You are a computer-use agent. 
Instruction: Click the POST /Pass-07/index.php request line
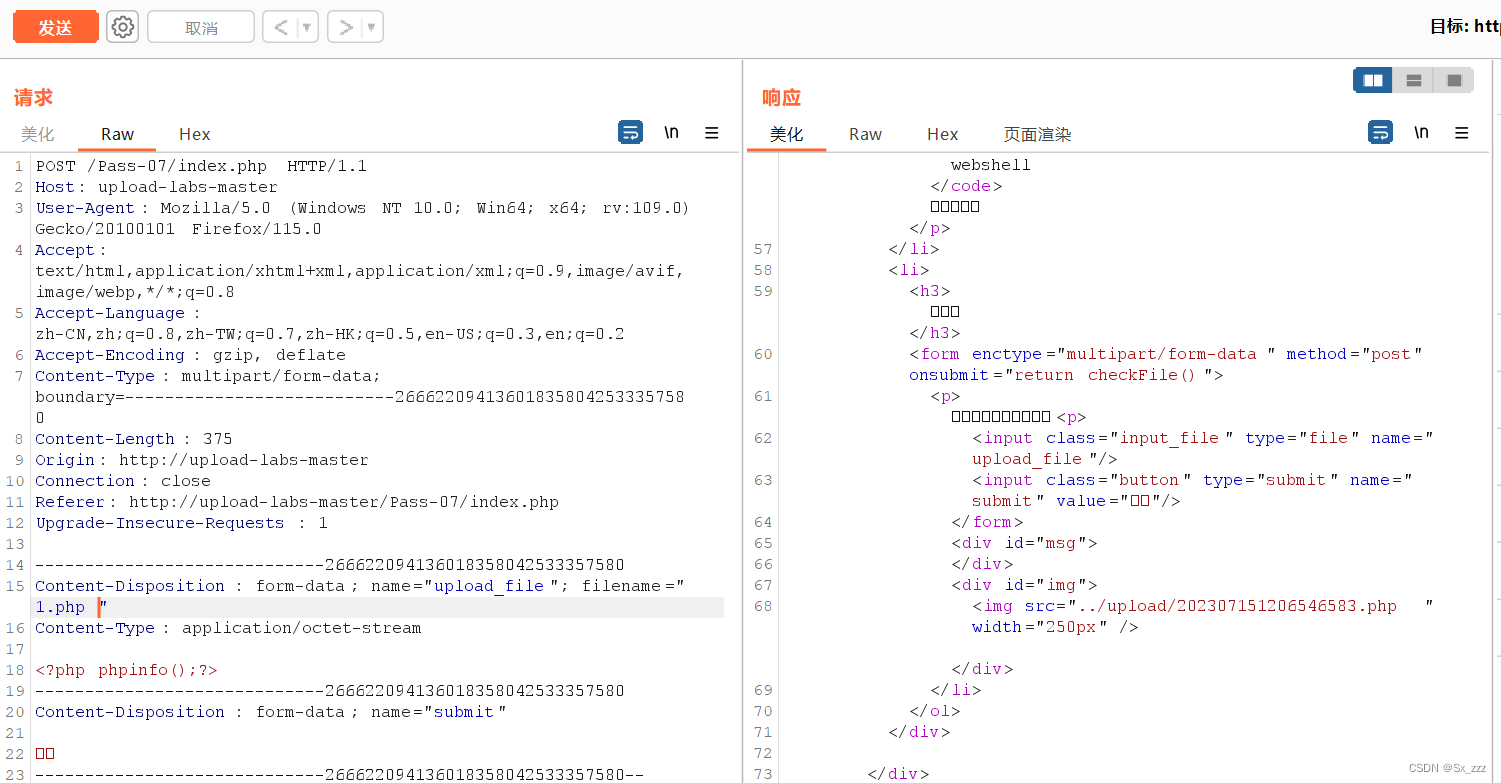pos(201,166)
